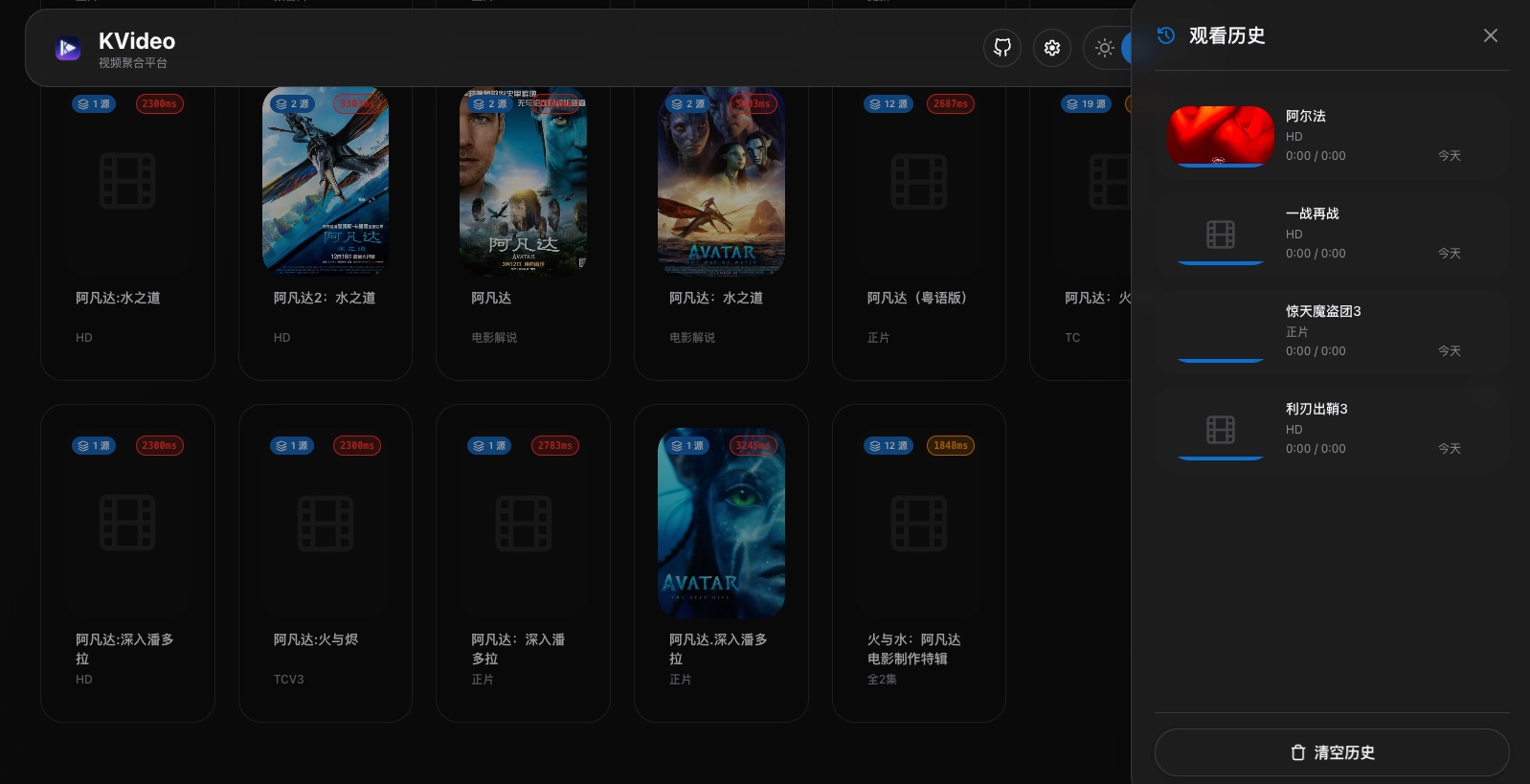The height and width of the screenshot is (784, 1530).
Task: Click film icon on 阿凡达（粤语版）card
Action: pyautogui.click(x=919, y=181)
